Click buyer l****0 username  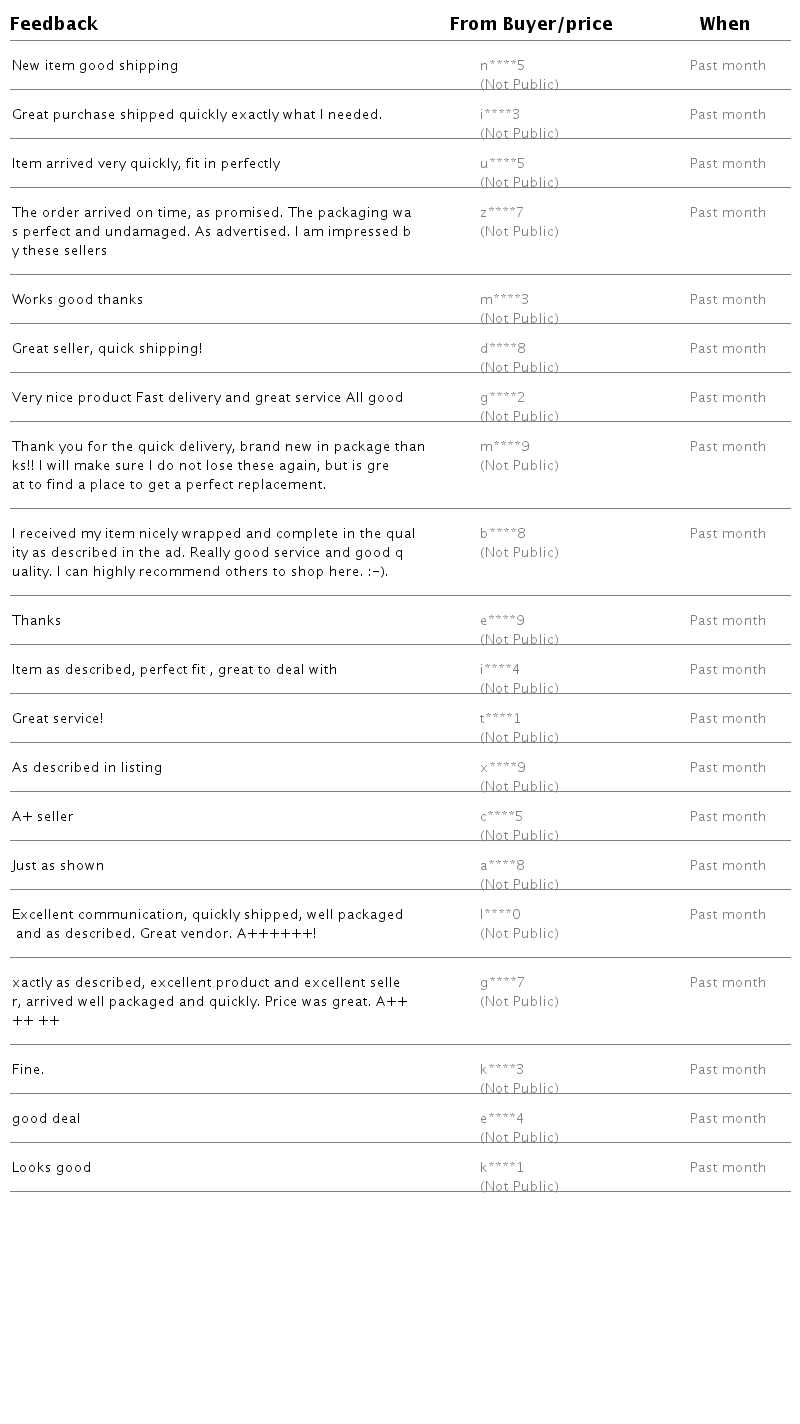pyautogui.click(x=501, y=915)
